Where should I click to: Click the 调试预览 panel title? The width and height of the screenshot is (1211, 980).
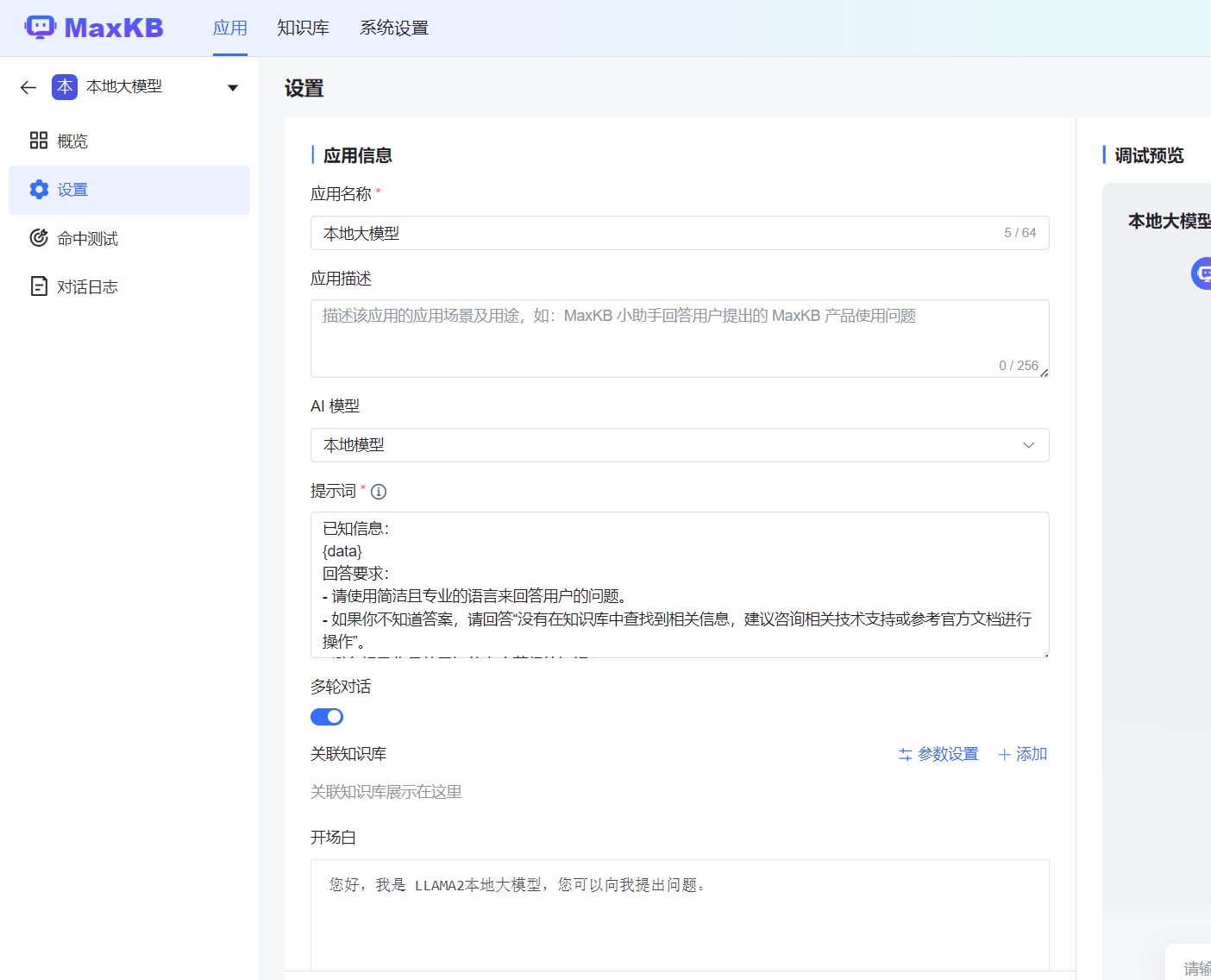pyautogui.click(x=1149, y=155)
